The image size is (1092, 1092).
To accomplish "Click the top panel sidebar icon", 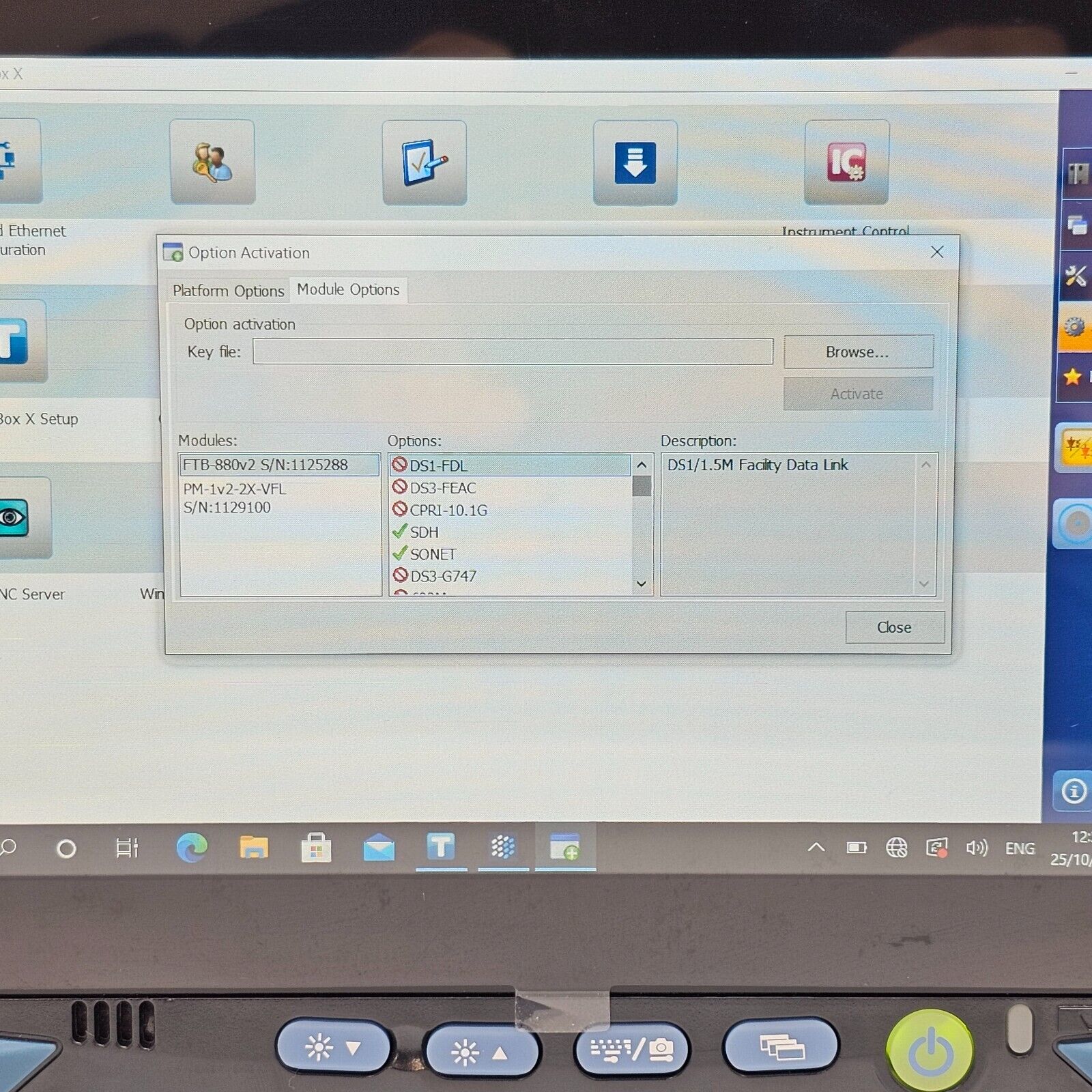I will pyautogui.click(x=1078, y=174).
